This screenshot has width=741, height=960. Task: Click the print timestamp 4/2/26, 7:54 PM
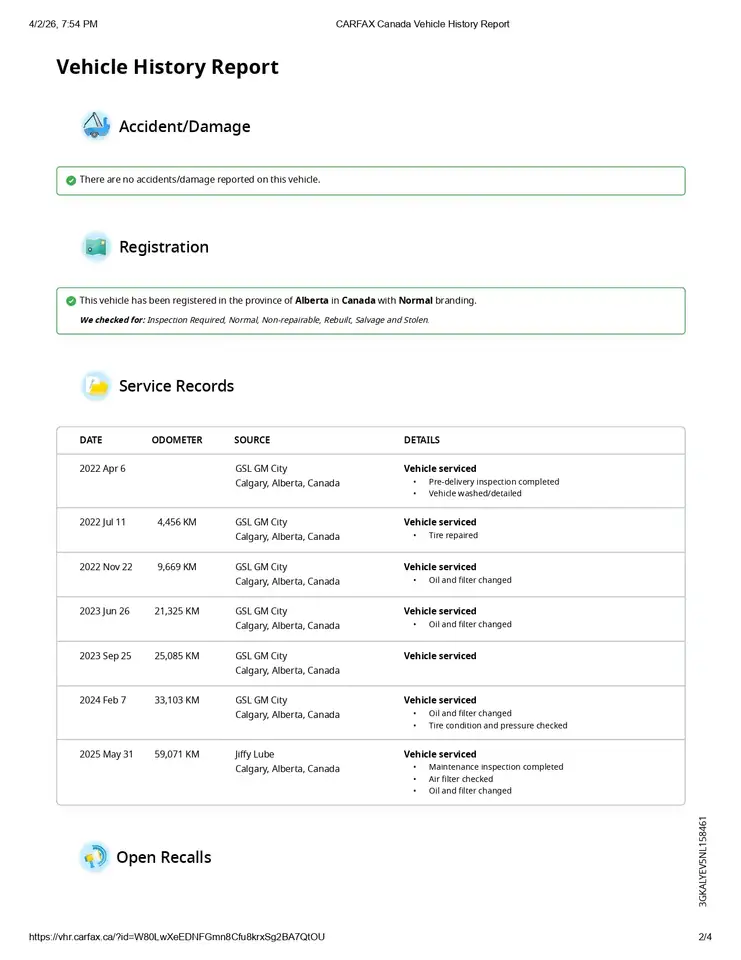click(63, 24)
